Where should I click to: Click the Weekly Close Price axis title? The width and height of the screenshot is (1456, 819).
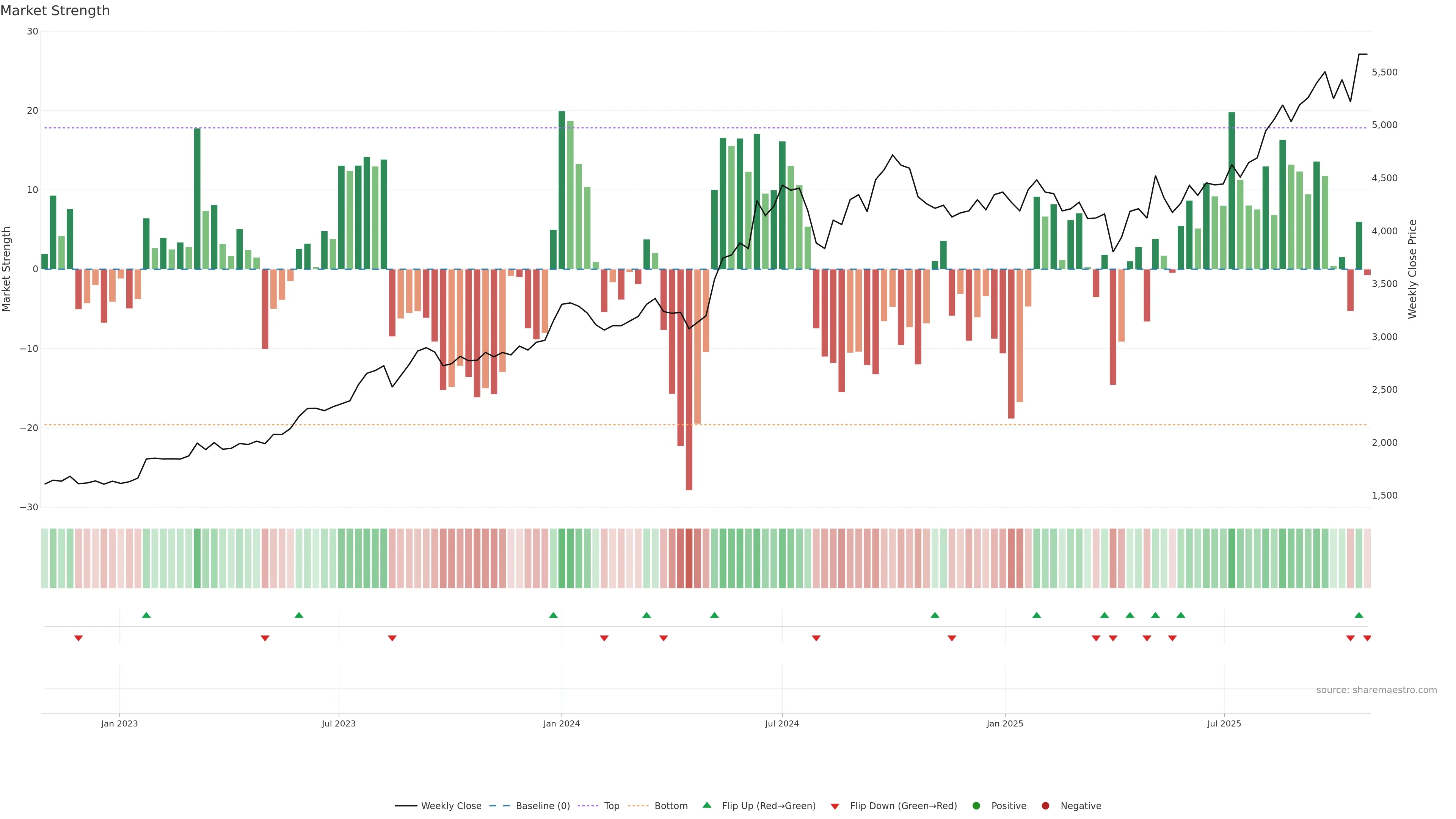(1412, 269)
